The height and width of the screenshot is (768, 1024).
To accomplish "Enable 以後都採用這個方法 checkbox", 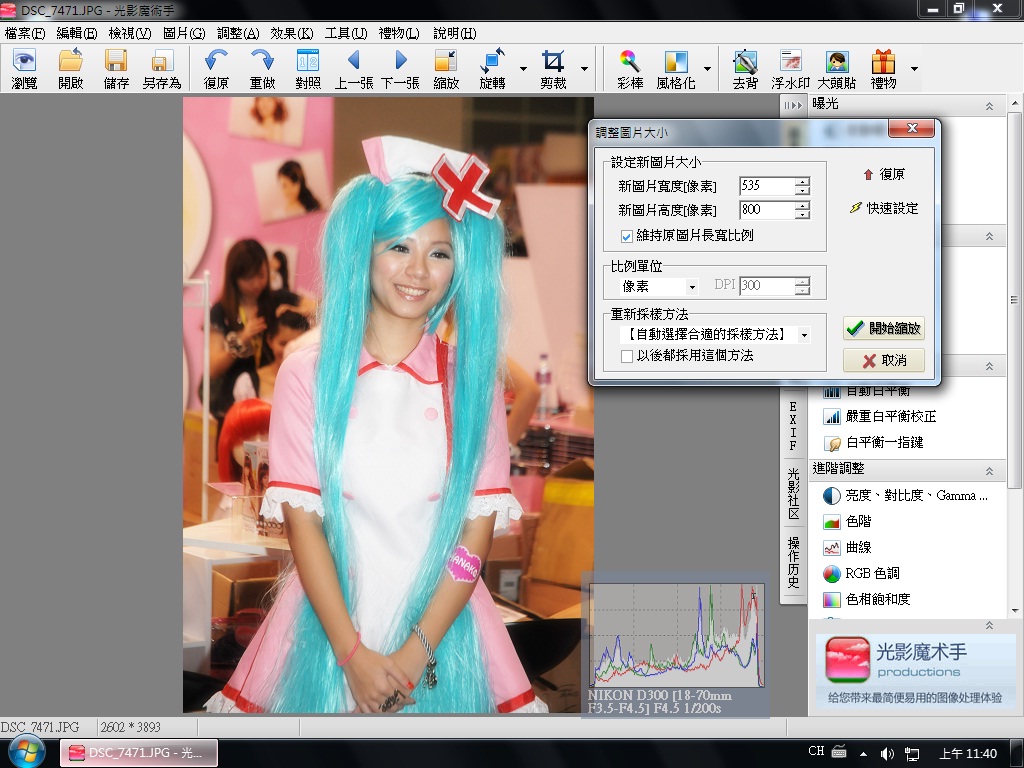I will tap(627, 356).
